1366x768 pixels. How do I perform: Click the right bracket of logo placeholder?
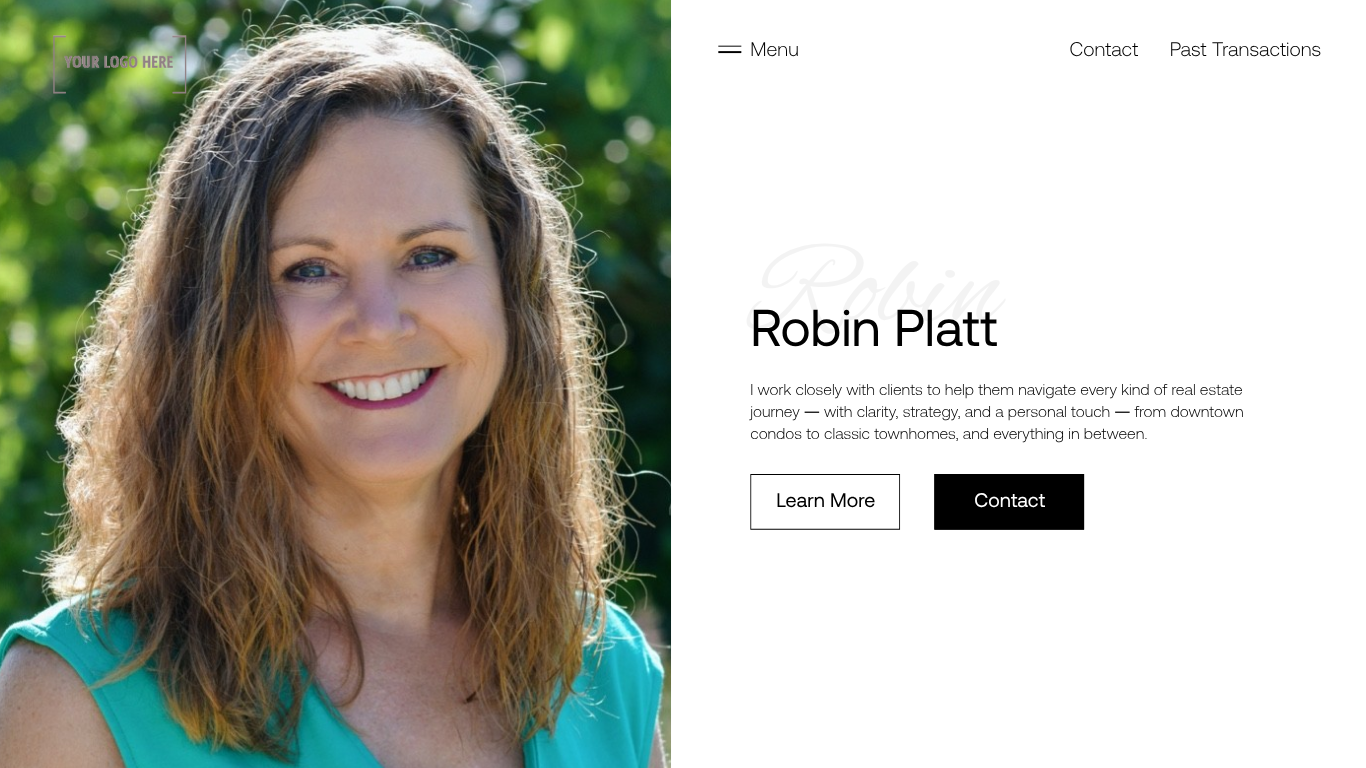coord(180,64)
